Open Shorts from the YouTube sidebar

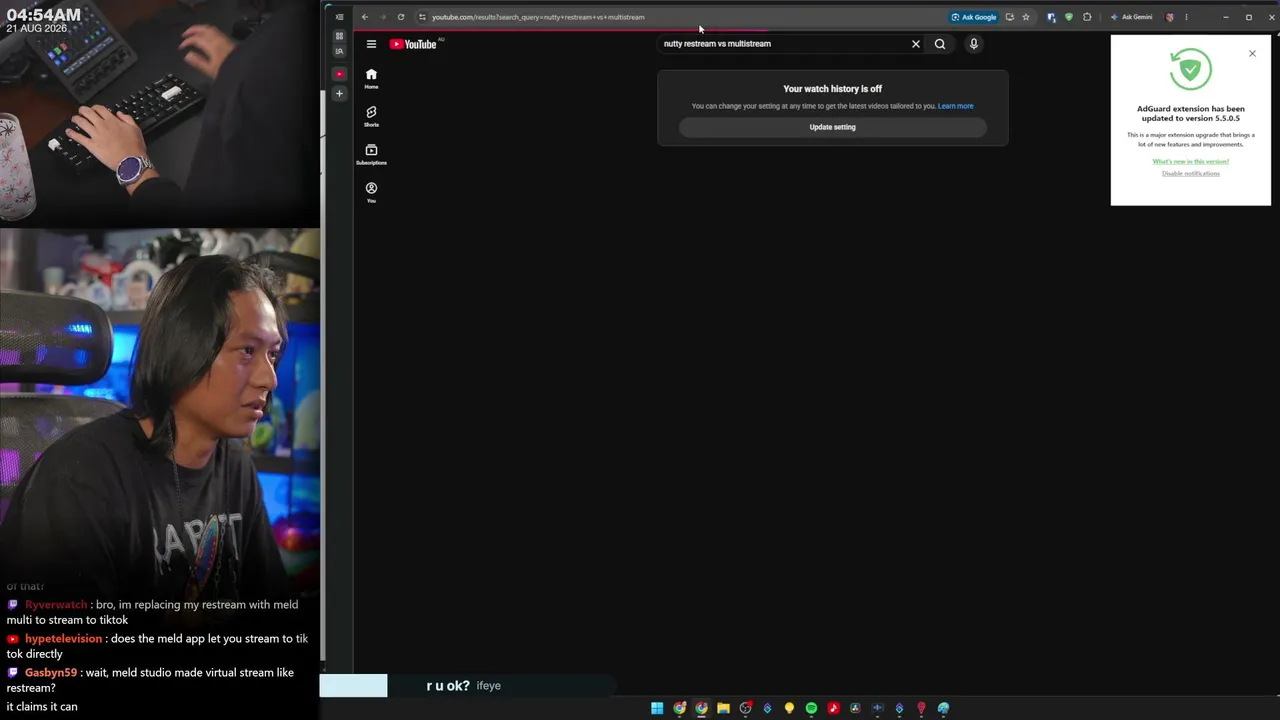click(371, 117)
